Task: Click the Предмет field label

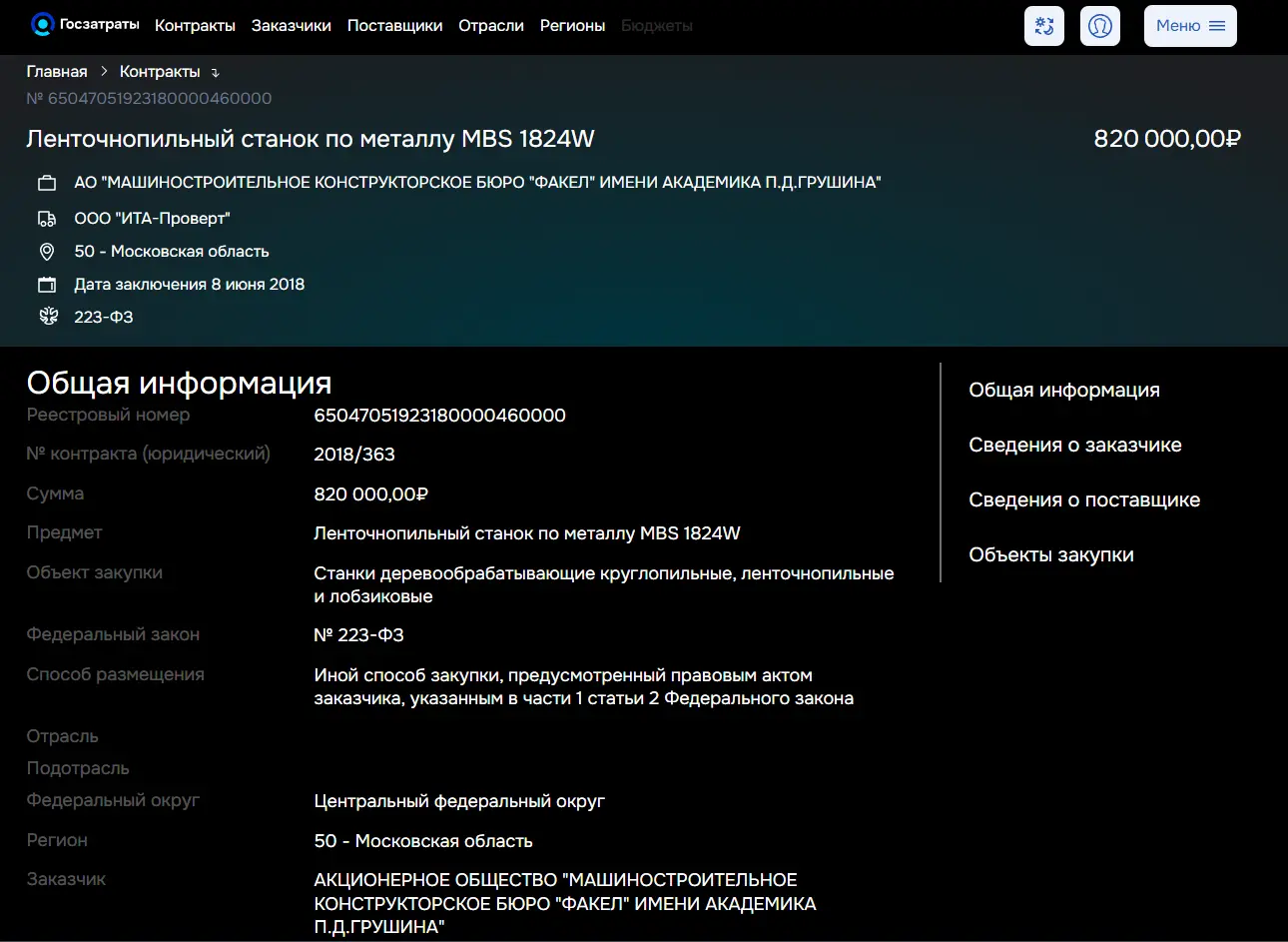Action: 64,532
